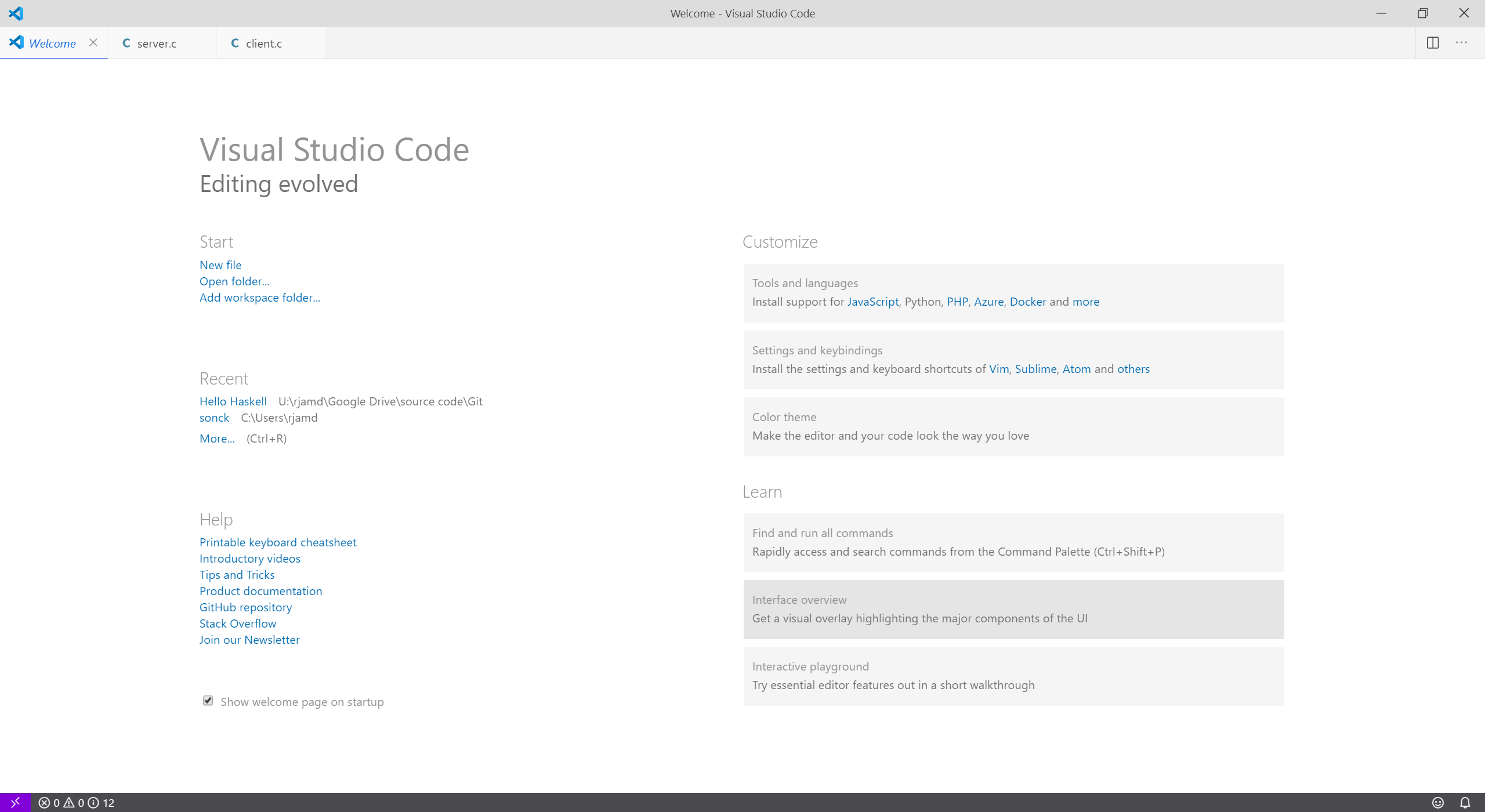Click the VS Code logo in title bar
1485x812 pixels.
[x=16, y=13]
